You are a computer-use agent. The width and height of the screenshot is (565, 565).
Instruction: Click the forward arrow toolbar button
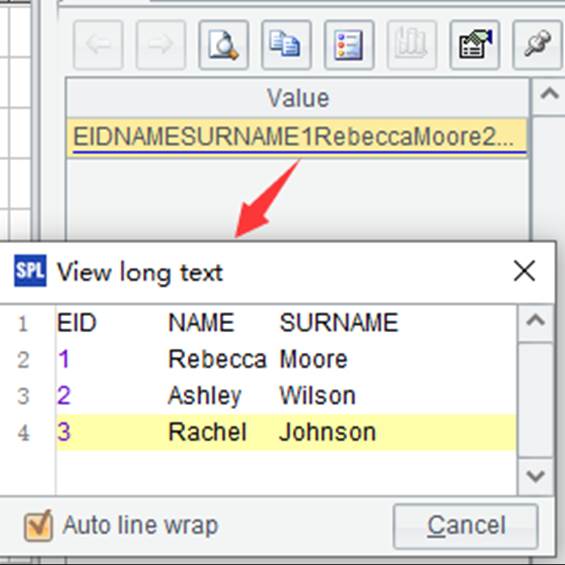[x=161, y=45]
